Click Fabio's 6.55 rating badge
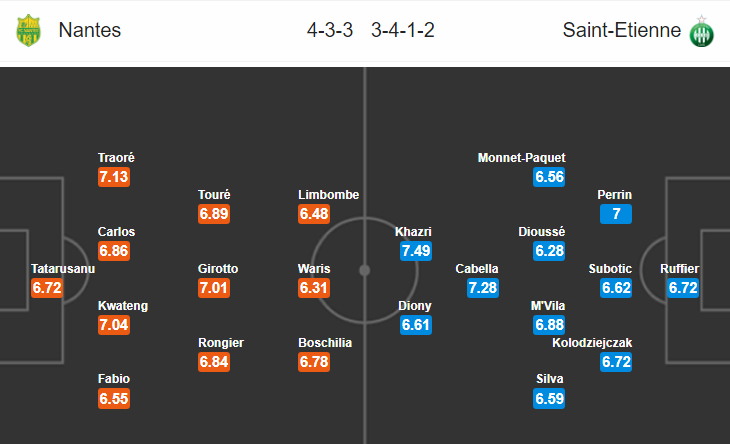The width and height of the screenshot is (730, 444). click(114, 399)
